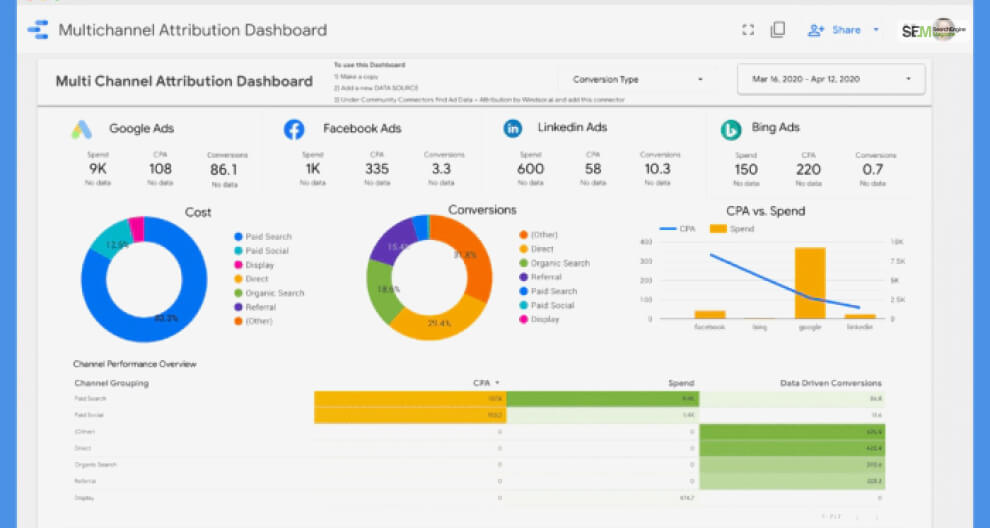Expand the Share options arrow
This screenshot has width=990, height=528.
(876, 30)
